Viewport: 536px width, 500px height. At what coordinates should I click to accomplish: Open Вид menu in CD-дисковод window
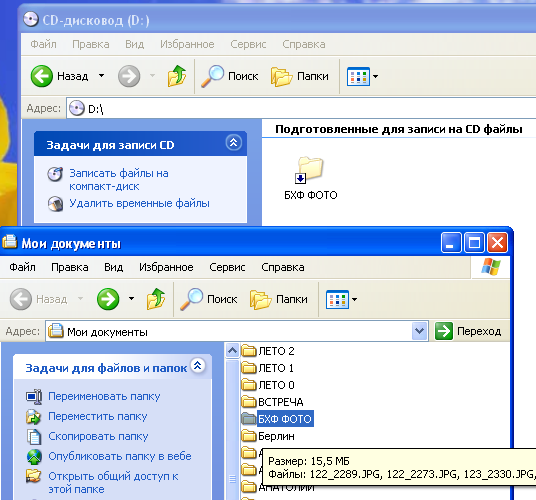coord(134,44)
